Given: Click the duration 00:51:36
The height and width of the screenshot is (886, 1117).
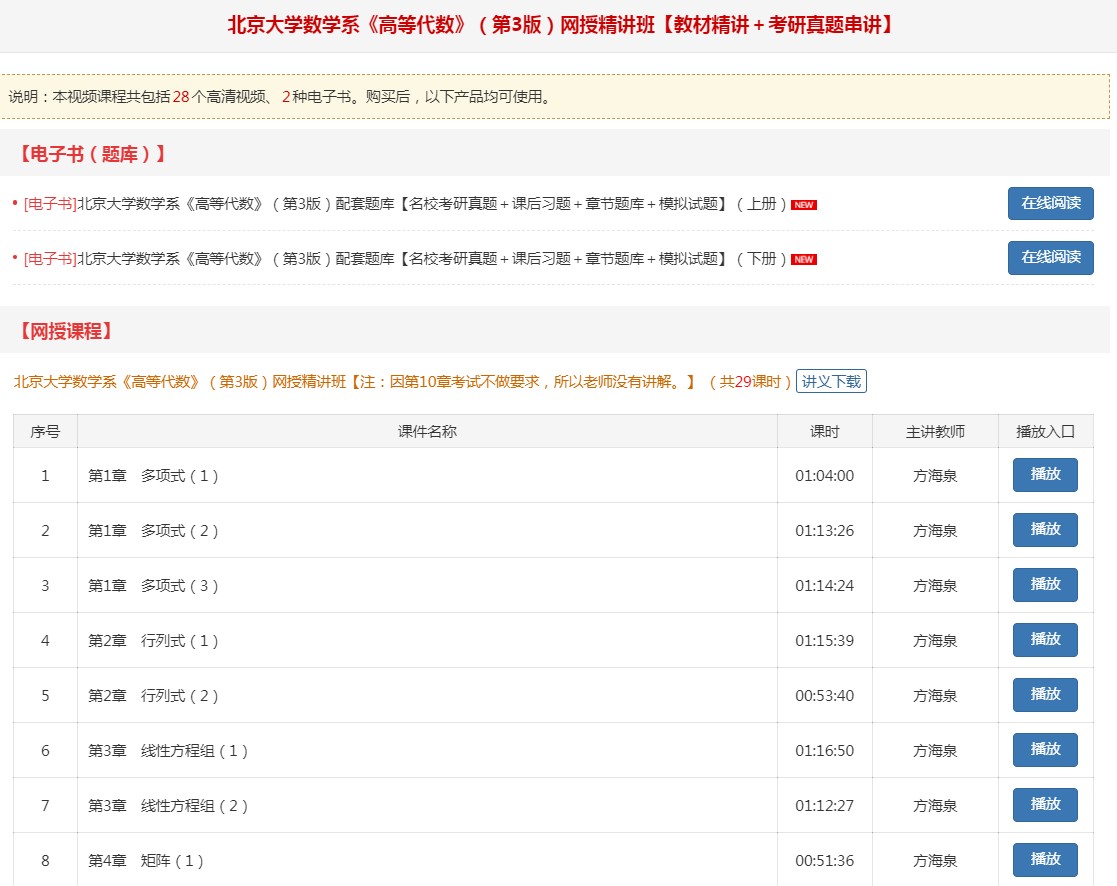Looking at the screenshot, I should coord(824,860).
